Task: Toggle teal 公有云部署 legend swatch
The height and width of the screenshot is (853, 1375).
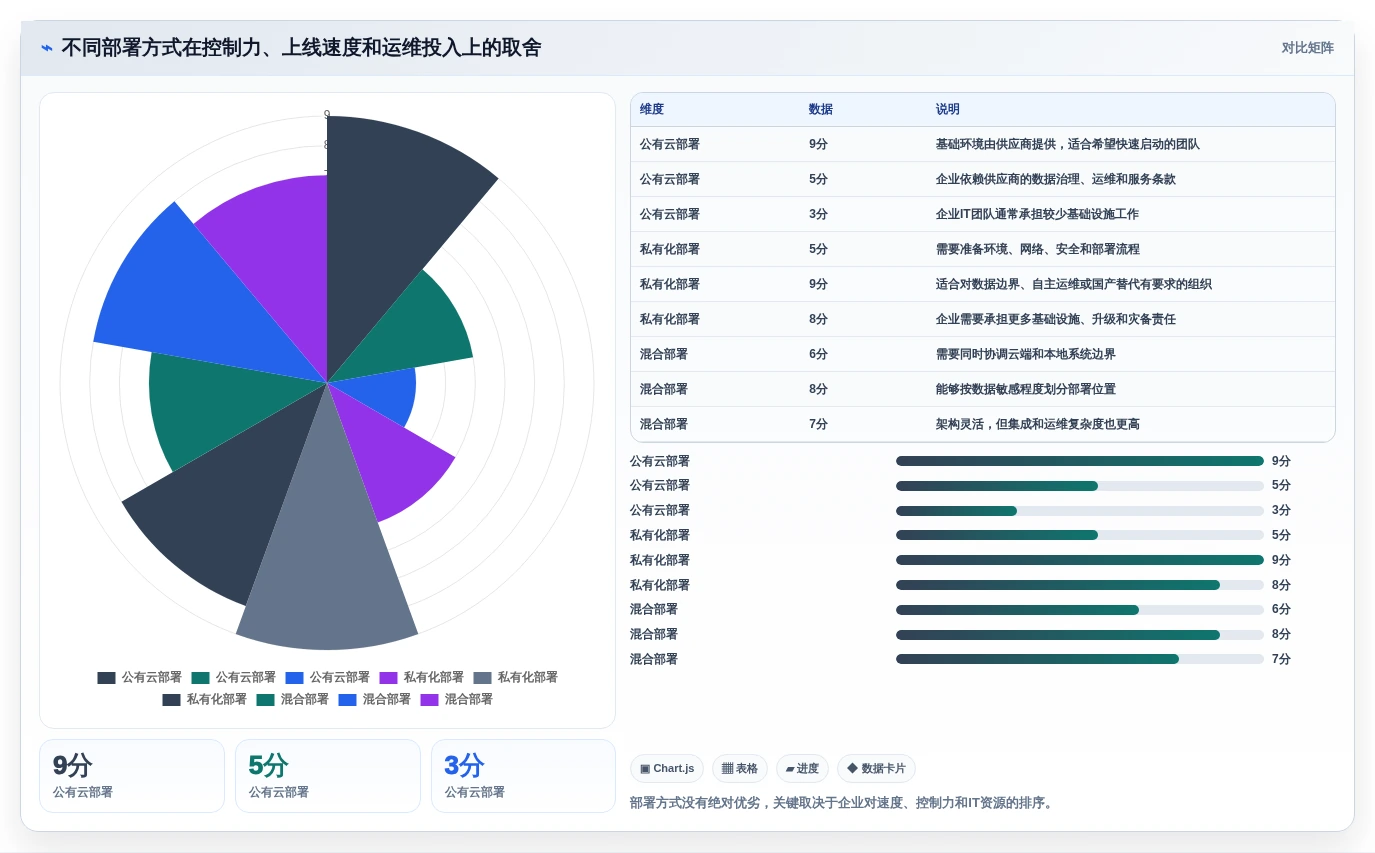Action: coord(200,678)
